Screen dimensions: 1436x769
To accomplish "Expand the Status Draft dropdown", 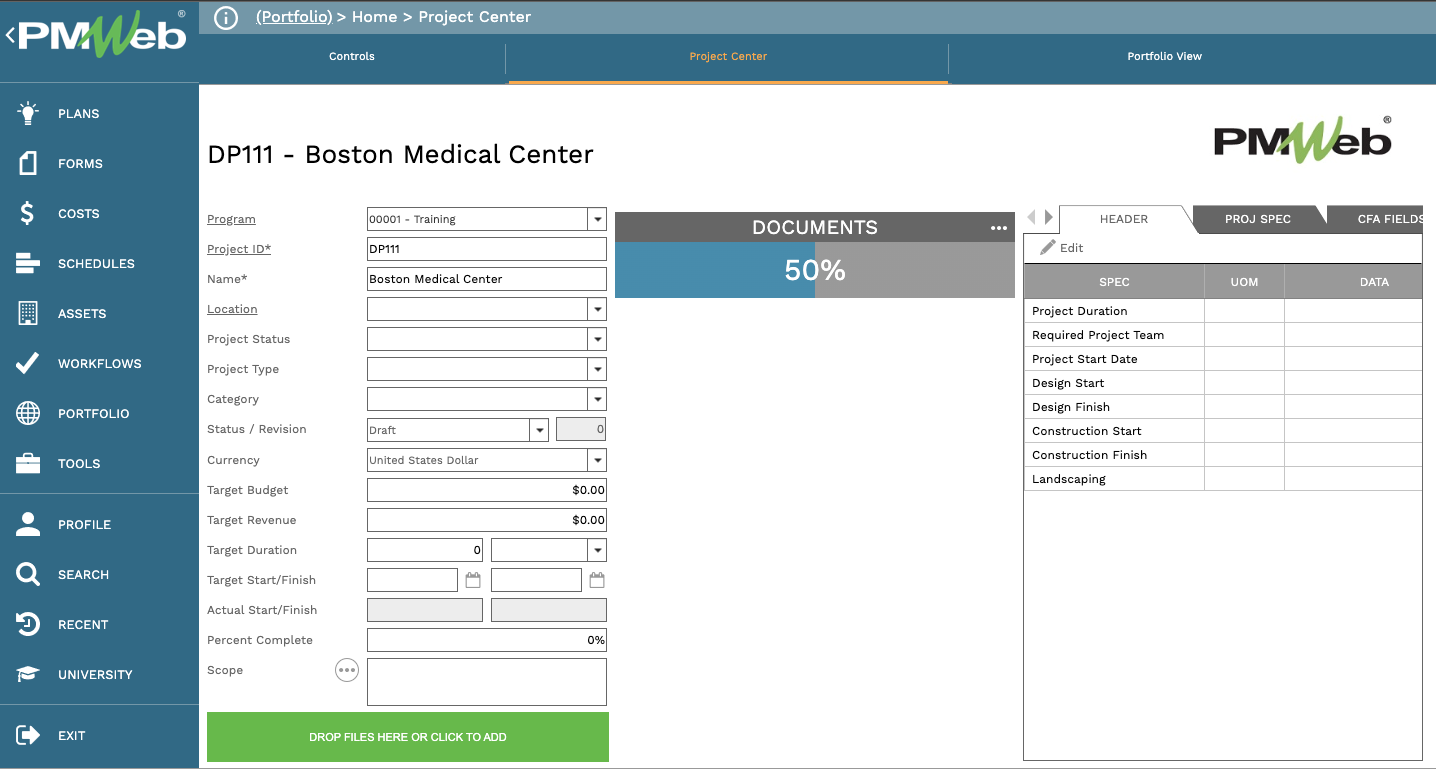I will pyautogui.click(x=539, y=430).
